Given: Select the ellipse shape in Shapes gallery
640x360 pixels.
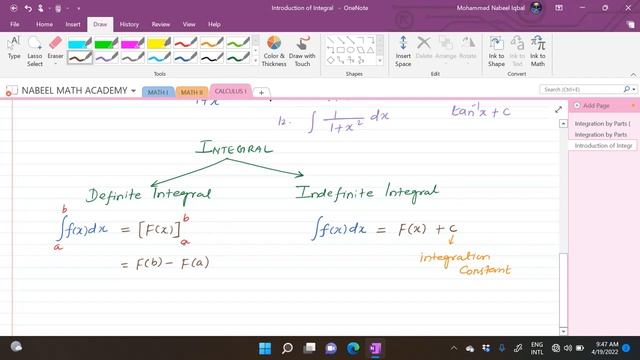Looking at the screenshot, I should pyautogui.click(x=350, y=50).
